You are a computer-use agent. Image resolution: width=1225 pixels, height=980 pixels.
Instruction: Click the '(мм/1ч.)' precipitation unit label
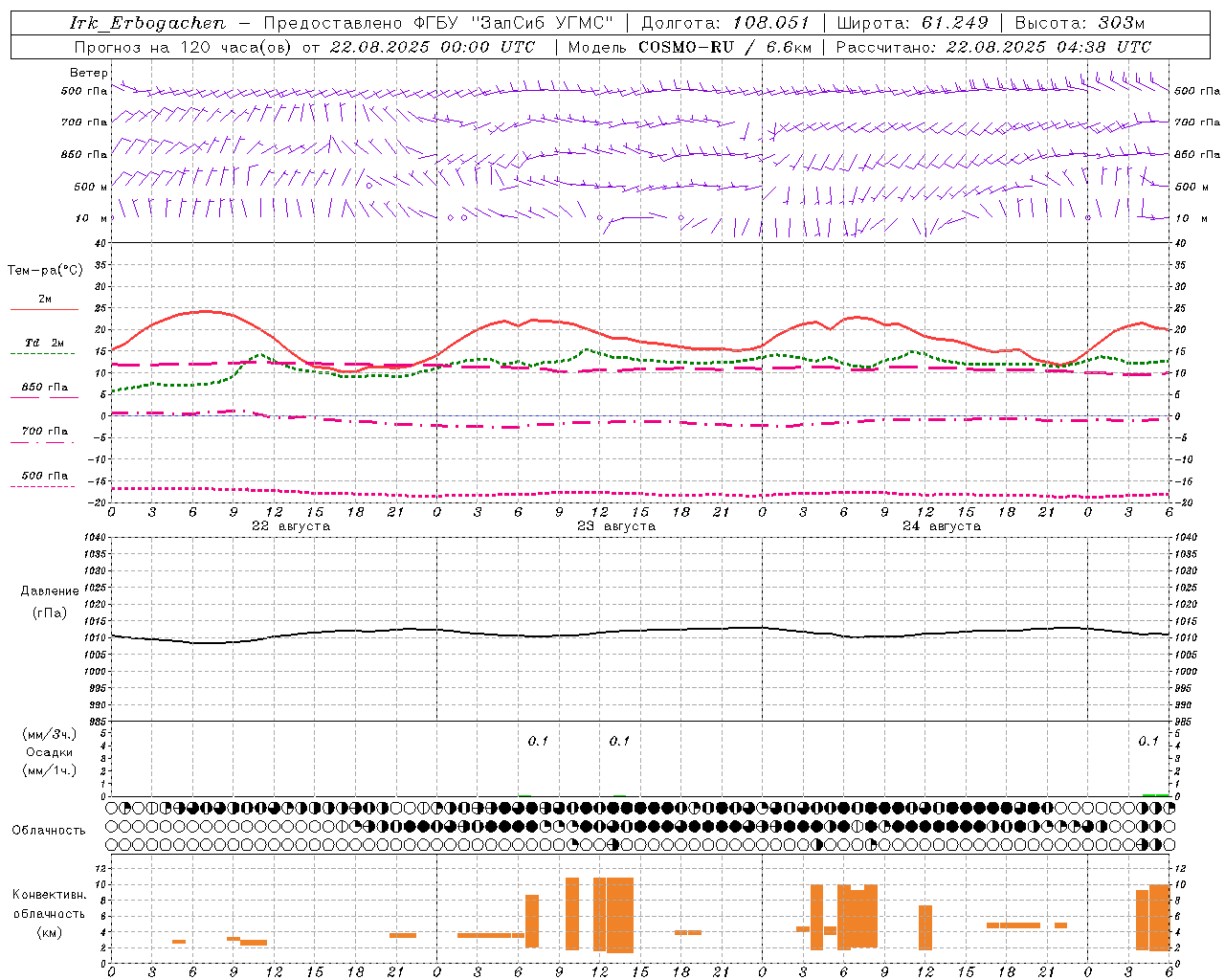[x=50, y=771]
